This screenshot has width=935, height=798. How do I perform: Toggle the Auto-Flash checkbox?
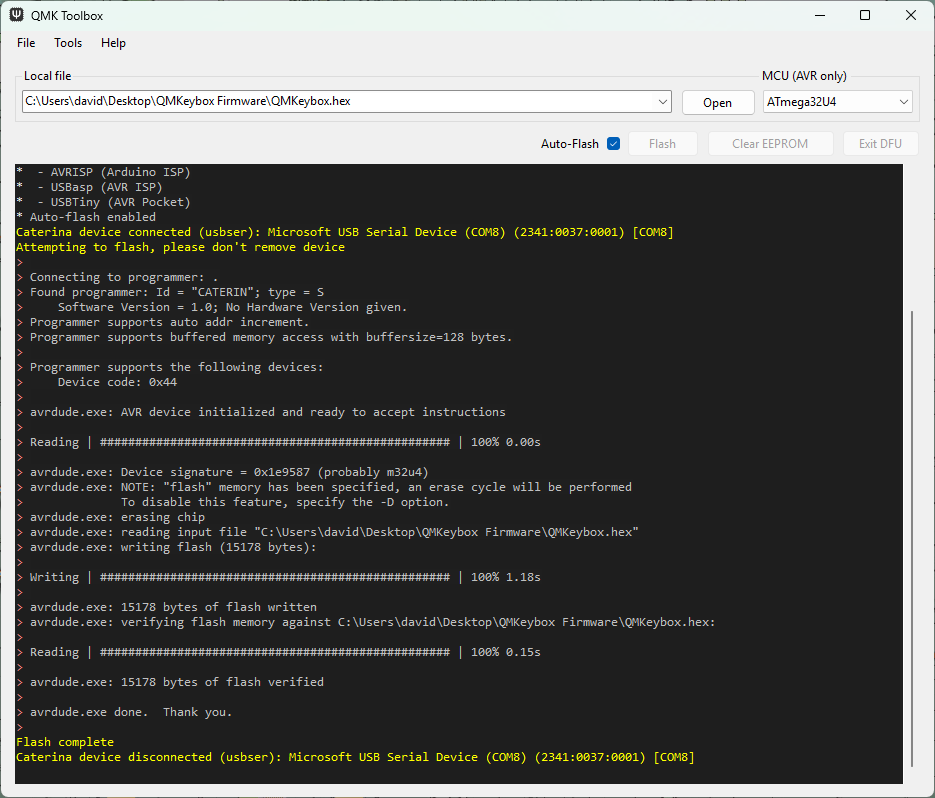[x=614, y=144]
